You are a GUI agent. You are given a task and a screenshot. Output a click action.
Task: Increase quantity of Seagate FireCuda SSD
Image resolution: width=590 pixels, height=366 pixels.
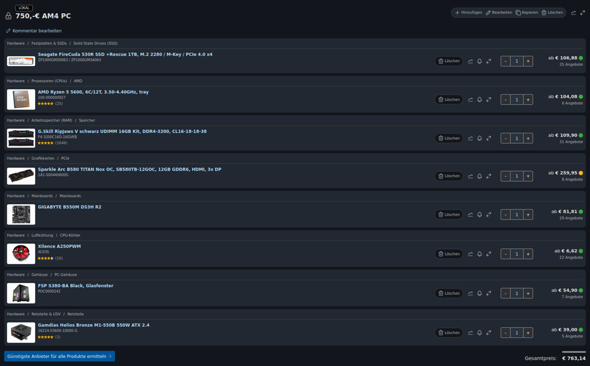[x=528, y=61]
